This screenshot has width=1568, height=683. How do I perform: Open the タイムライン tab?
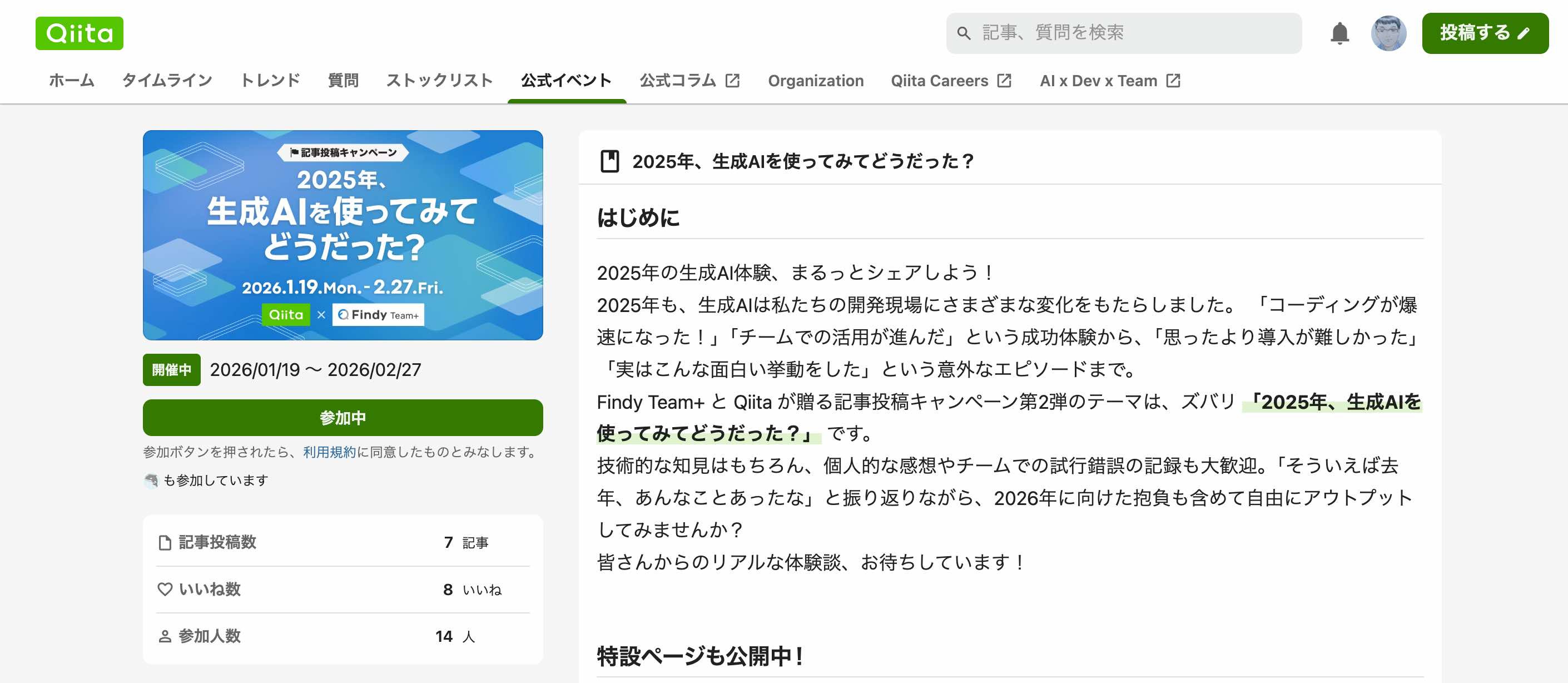click(x=167, y=80)
